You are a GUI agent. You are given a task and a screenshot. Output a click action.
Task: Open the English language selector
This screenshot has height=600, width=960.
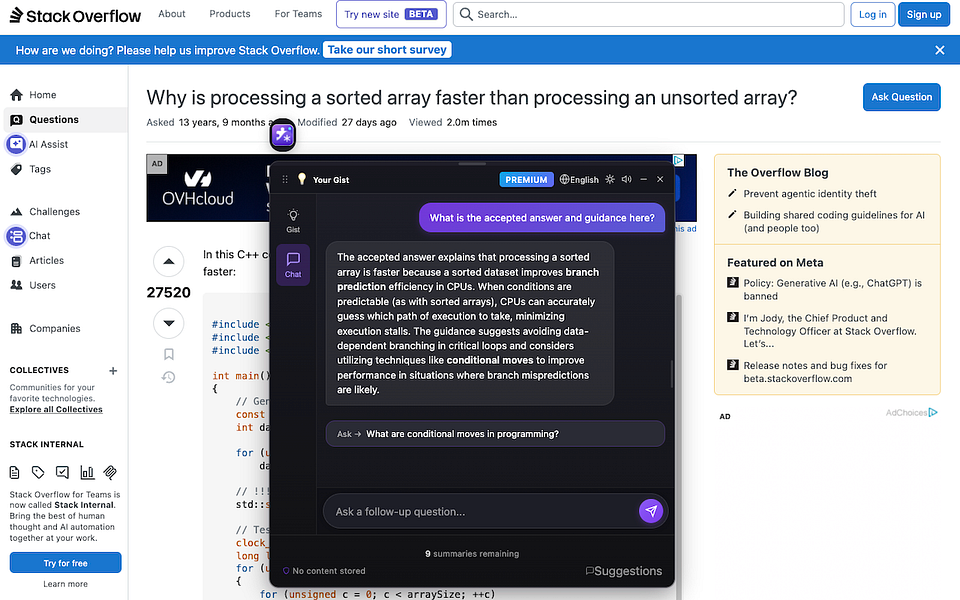(x=579, y=179)
